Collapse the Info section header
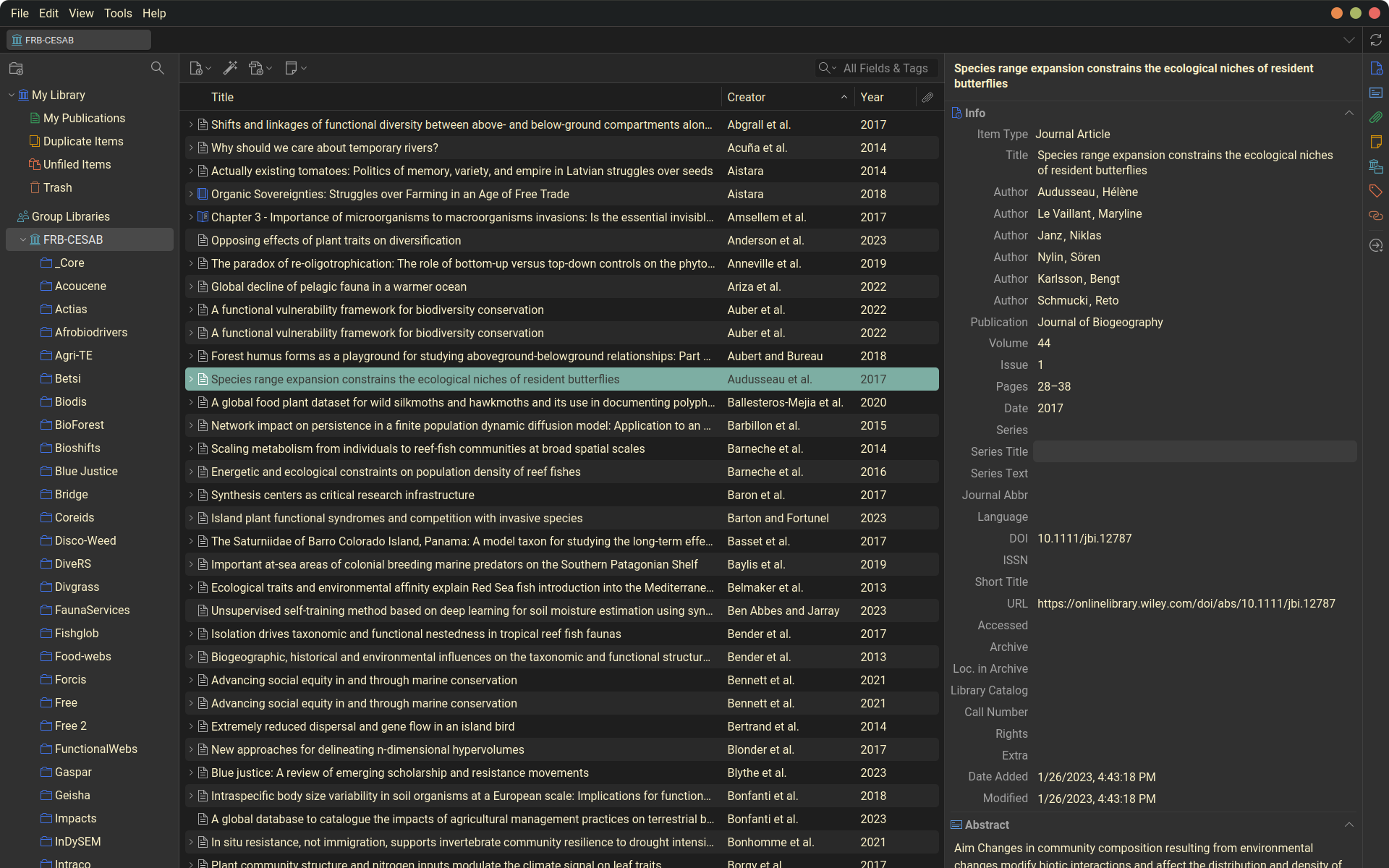This screenshot has width=1389, height=868. click(x=1348, y=113)
